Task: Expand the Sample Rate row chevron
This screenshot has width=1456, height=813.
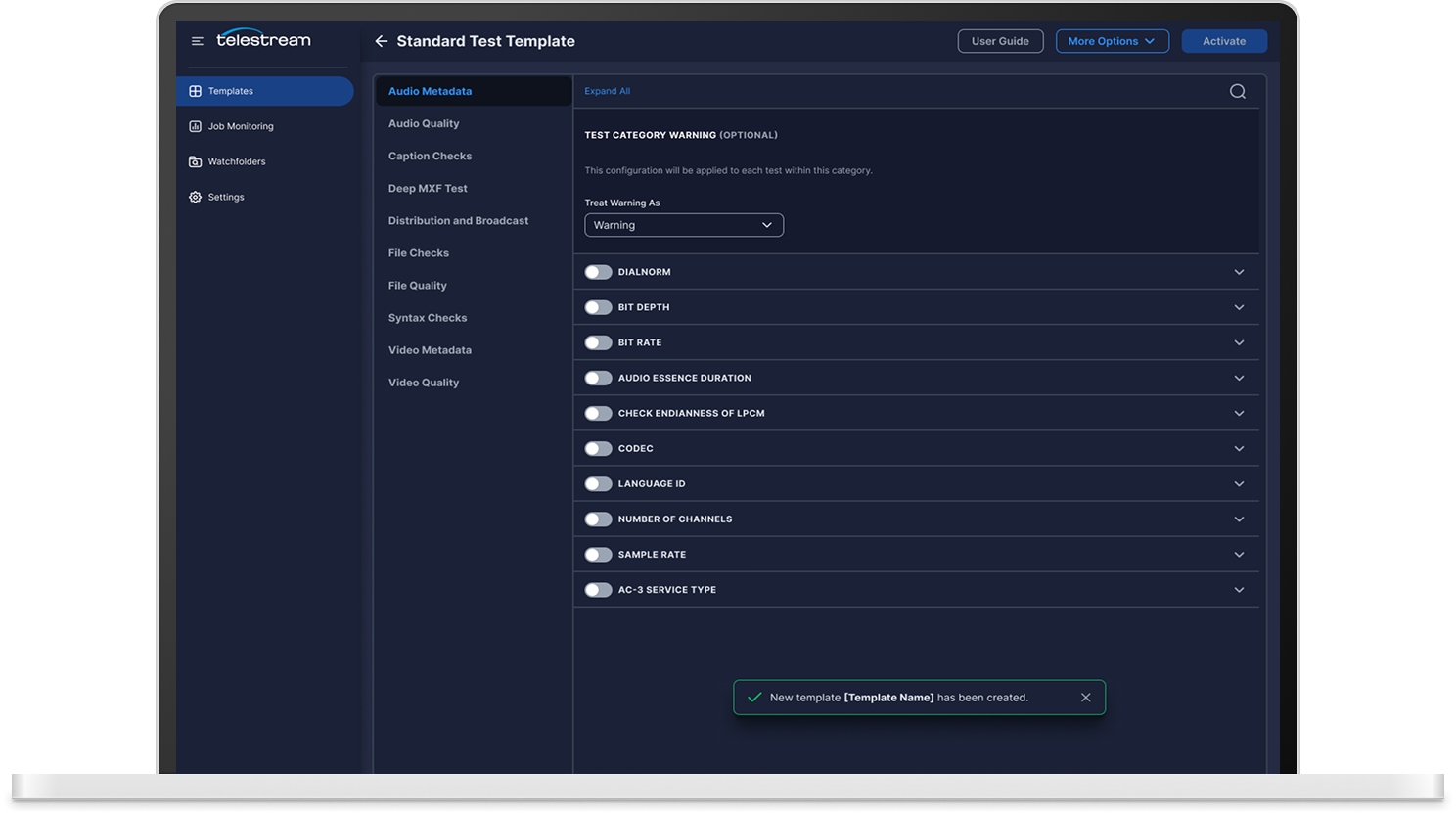Action: point(1239,554)
